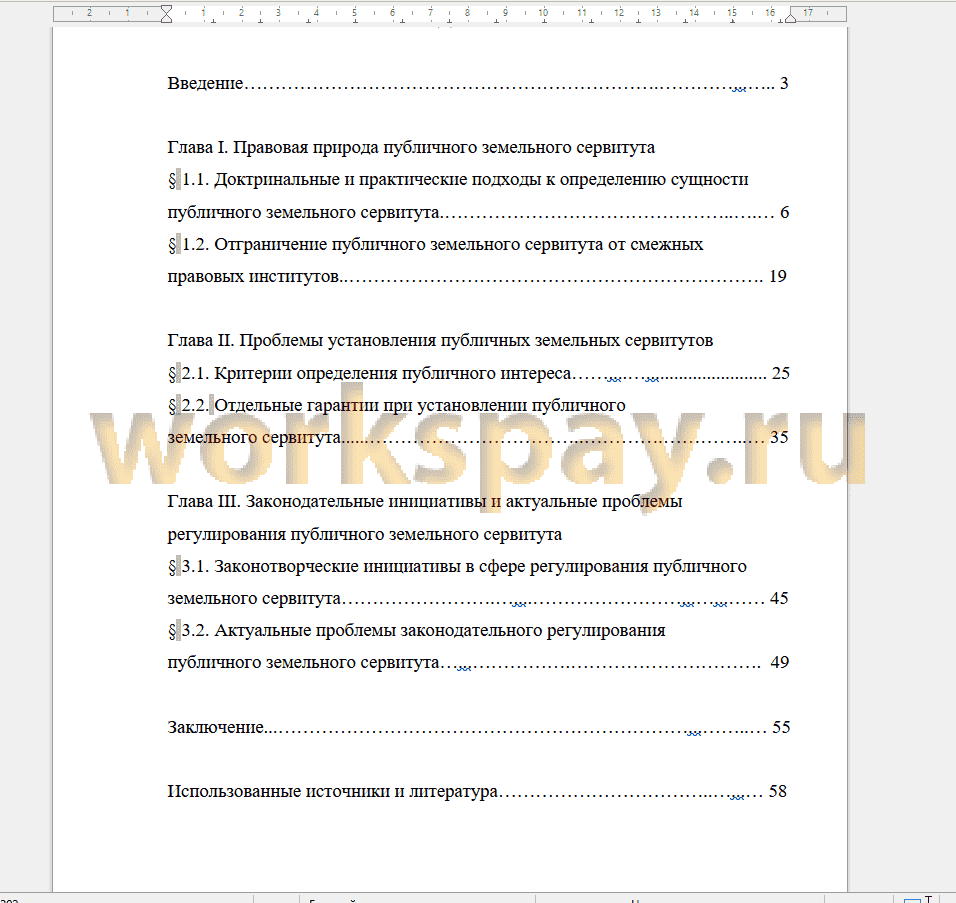Click the line "регулирования публичного земельного сервитута"

365,535
